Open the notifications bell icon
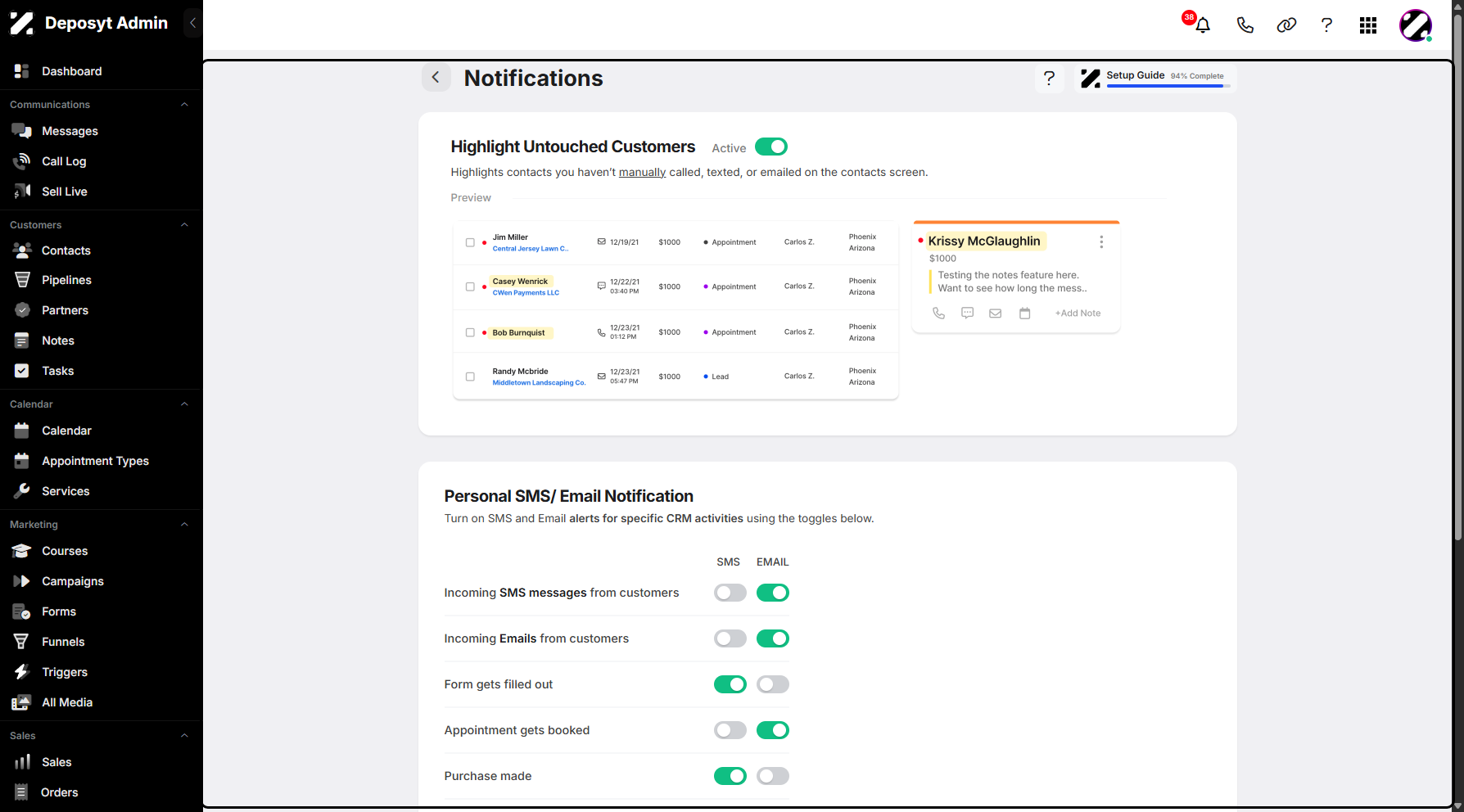1464x812 pixels. [1202, 25]
